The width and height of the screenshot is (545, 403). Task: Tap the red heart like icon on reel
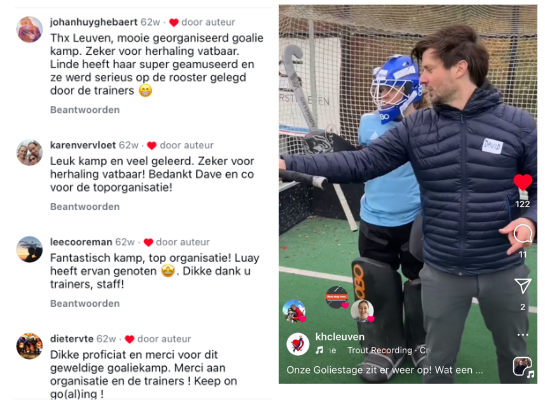click(x=522, y=182)
